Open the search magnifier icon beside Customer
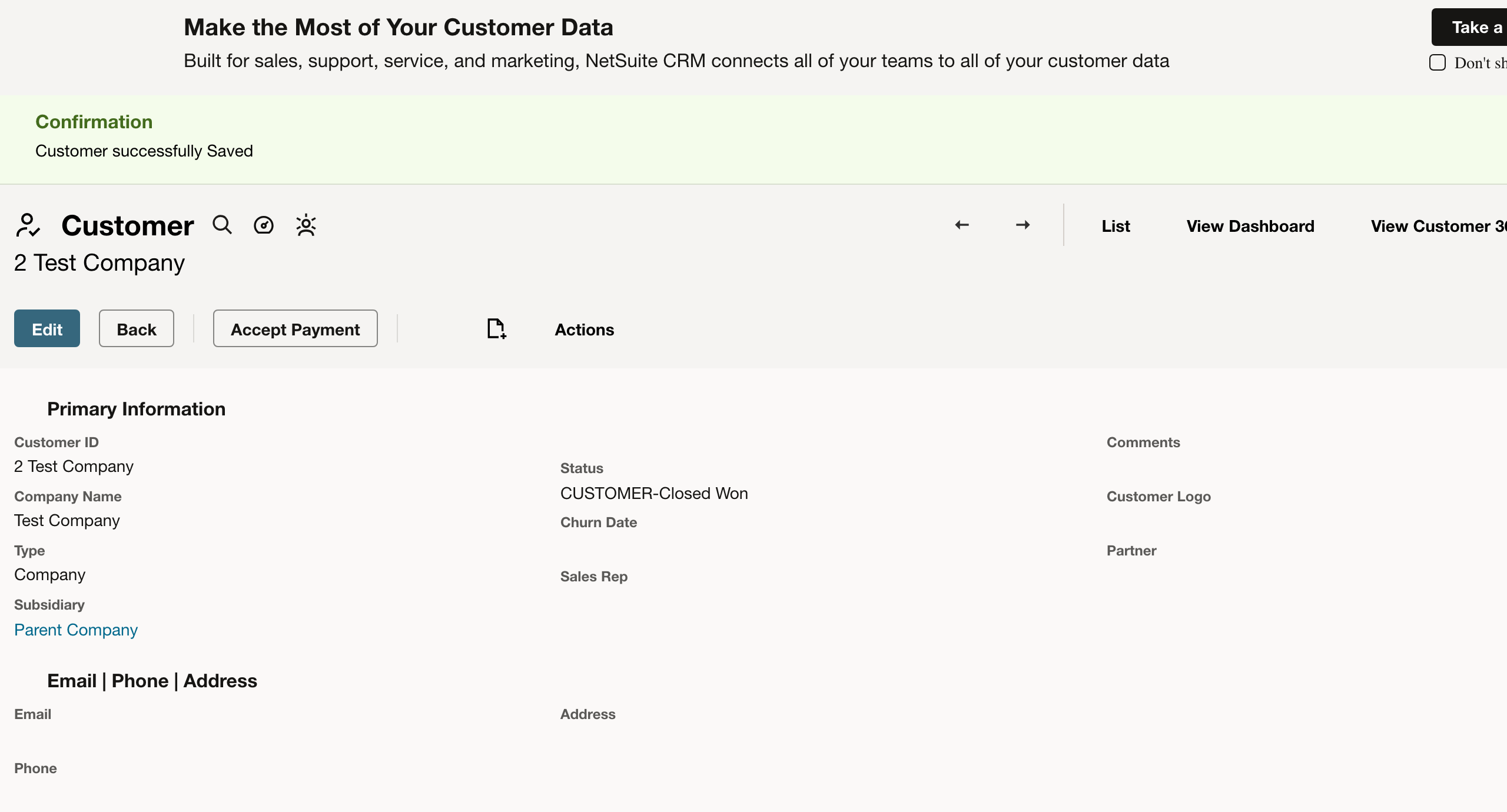The width and height of the screenshot is (1507, 812). 222,225
